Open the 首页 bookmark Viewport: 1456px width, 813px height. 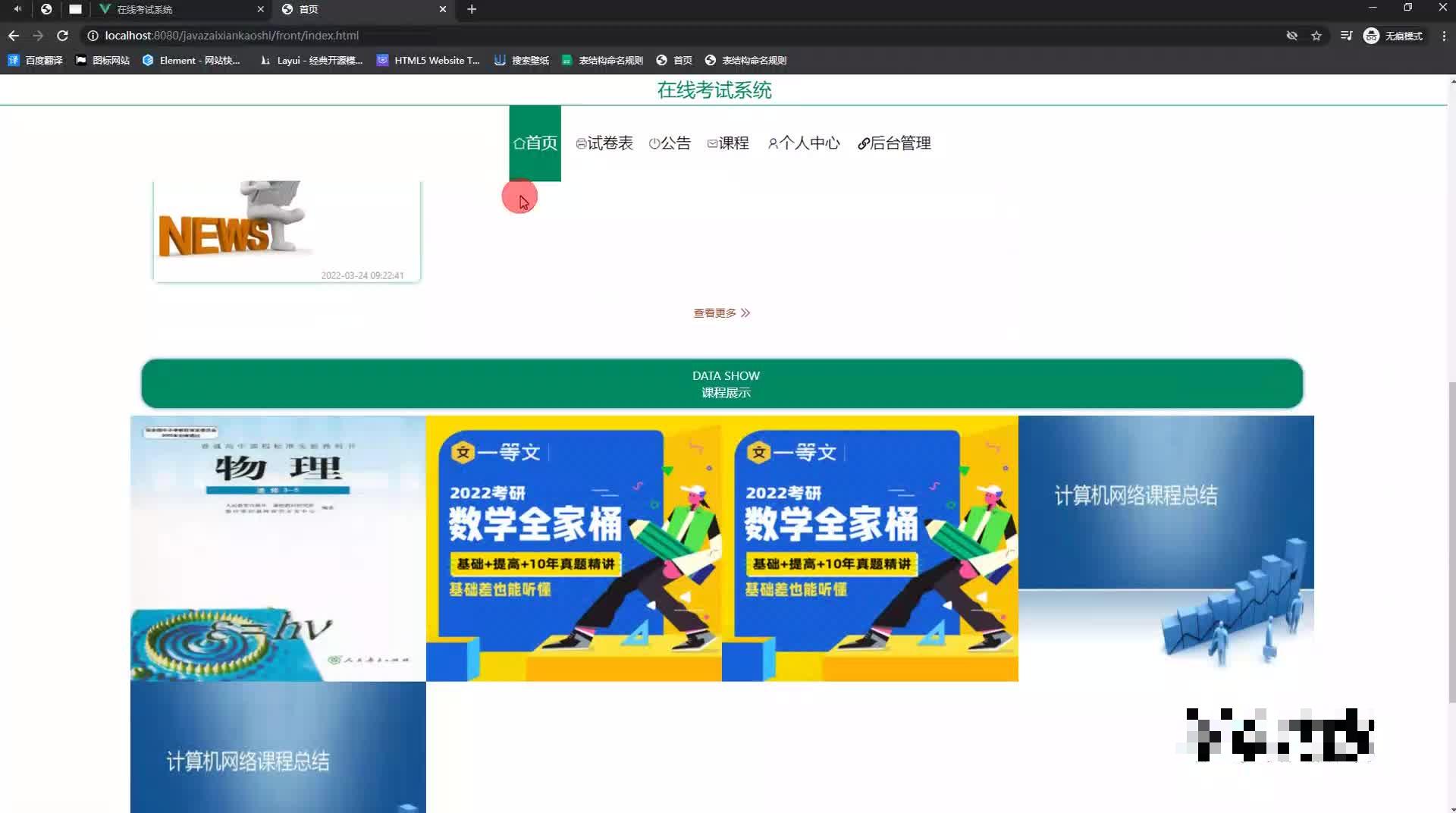[x=674, y=60]
